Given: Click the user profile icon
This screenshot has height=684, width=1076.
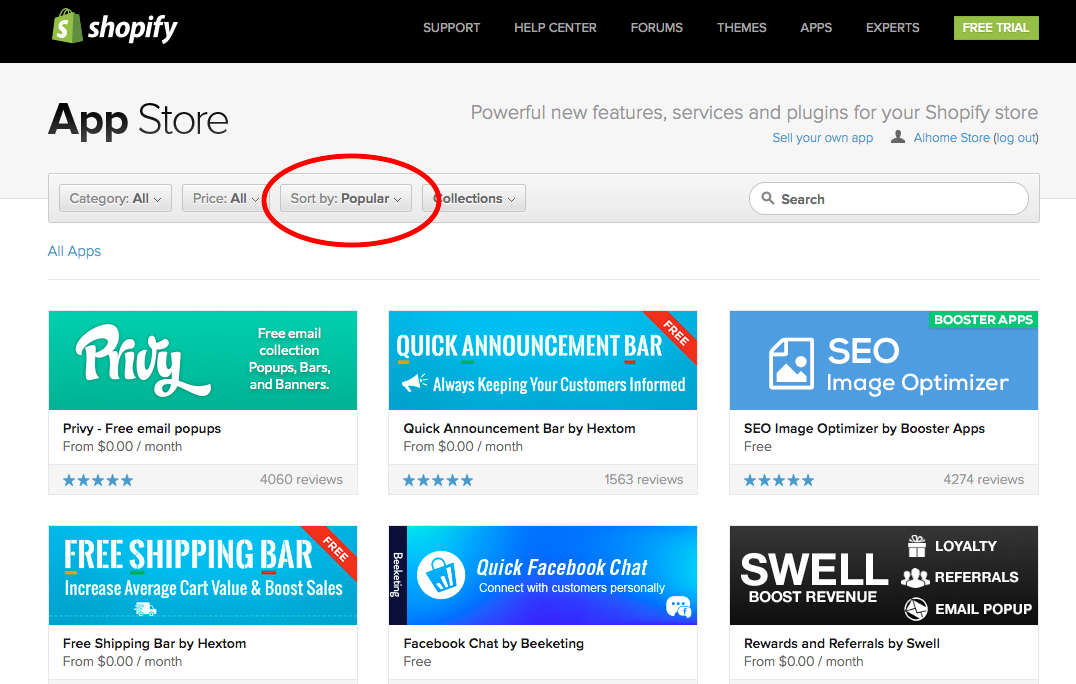Looking at the screenshot, I should pos(898,137).
